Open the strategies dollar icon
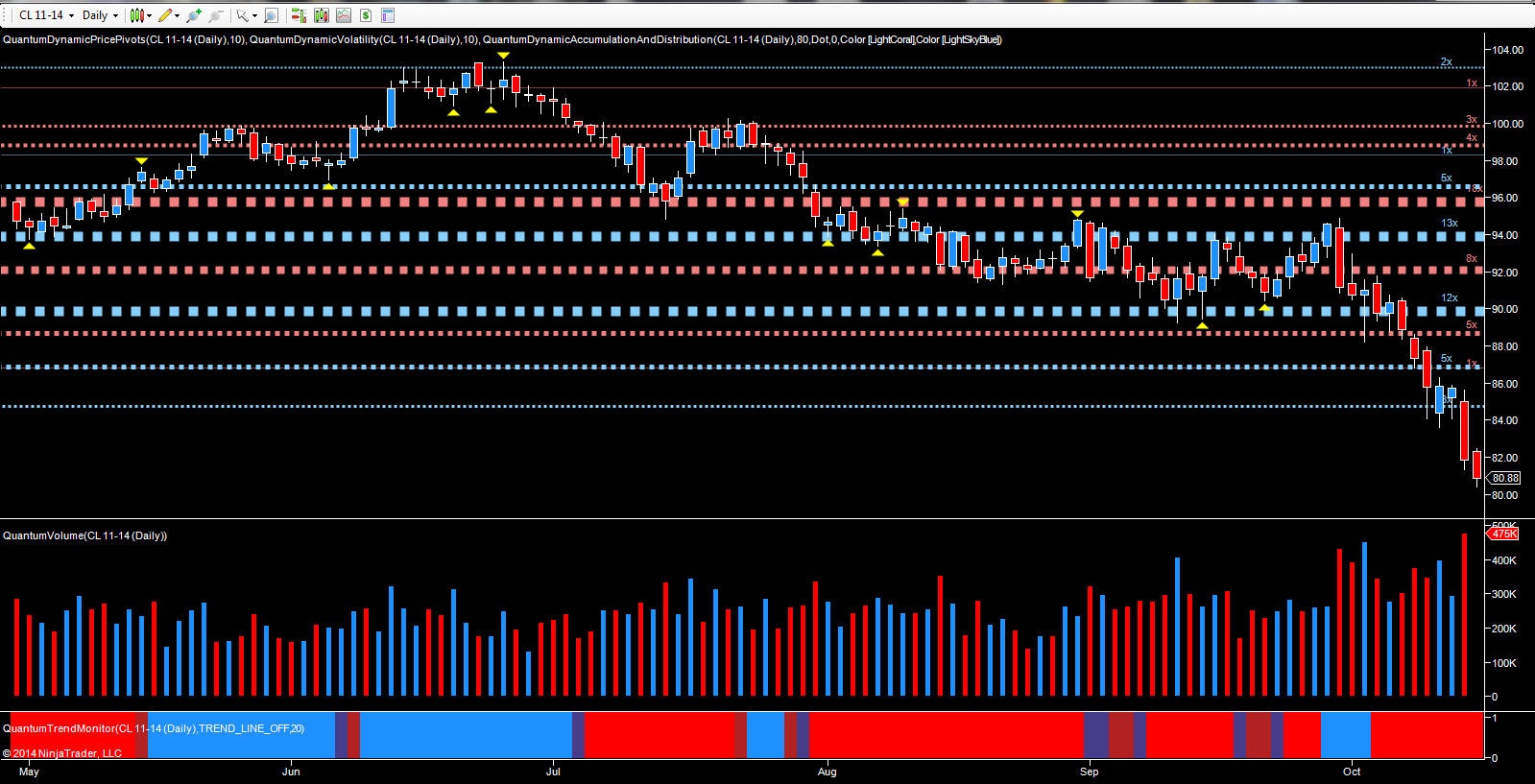 point(366,15)
